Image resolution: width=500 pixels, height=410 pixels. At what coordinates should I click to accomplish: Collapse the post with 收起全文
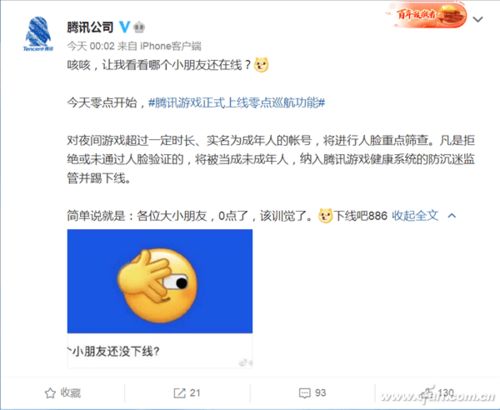[415, 215]
